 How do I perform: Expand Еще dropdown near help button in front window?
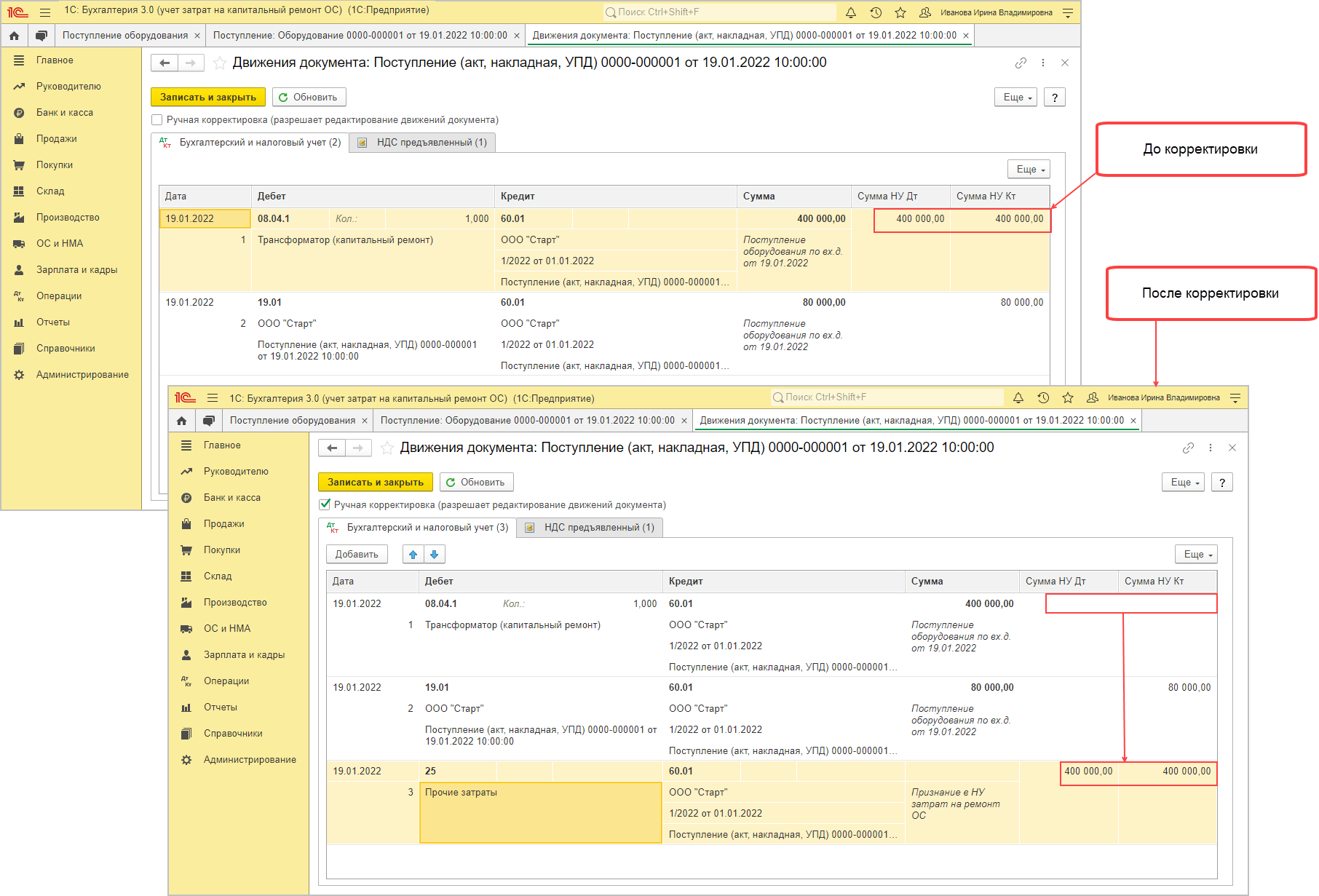(1184, 483)
